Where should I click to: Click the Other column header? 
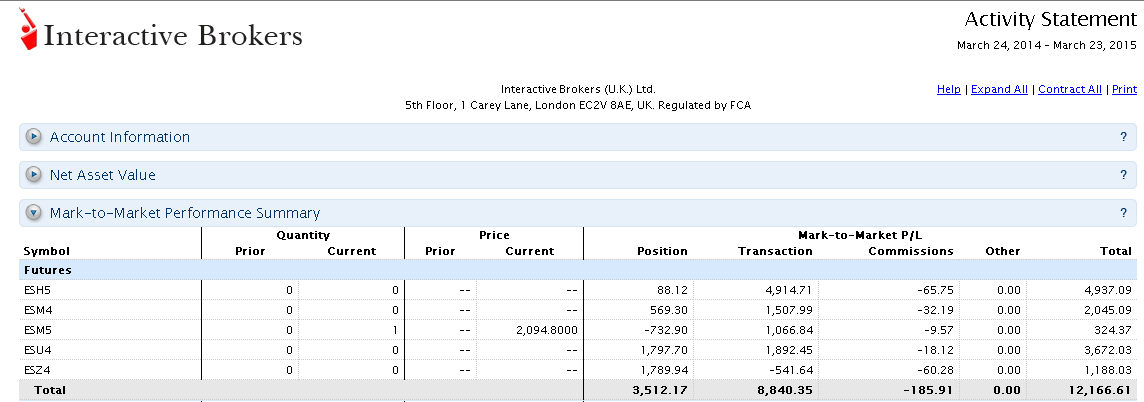pyautogui.click(x=1002, y=251)
